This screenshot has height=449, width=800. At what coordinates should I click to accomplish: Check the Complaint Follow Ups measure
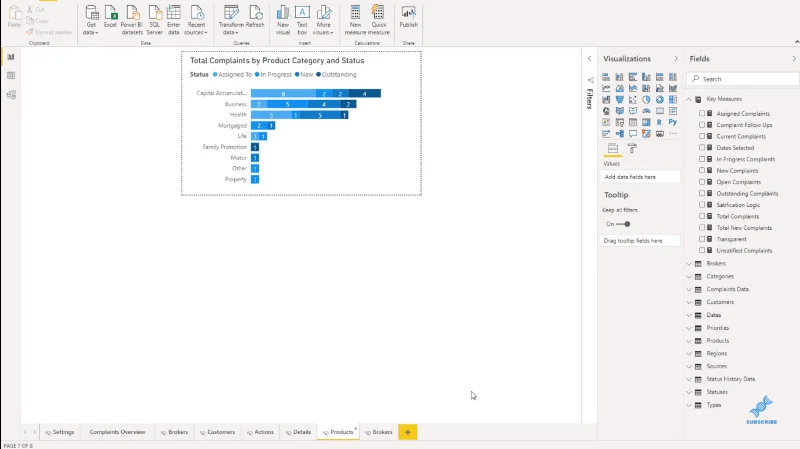702,124
